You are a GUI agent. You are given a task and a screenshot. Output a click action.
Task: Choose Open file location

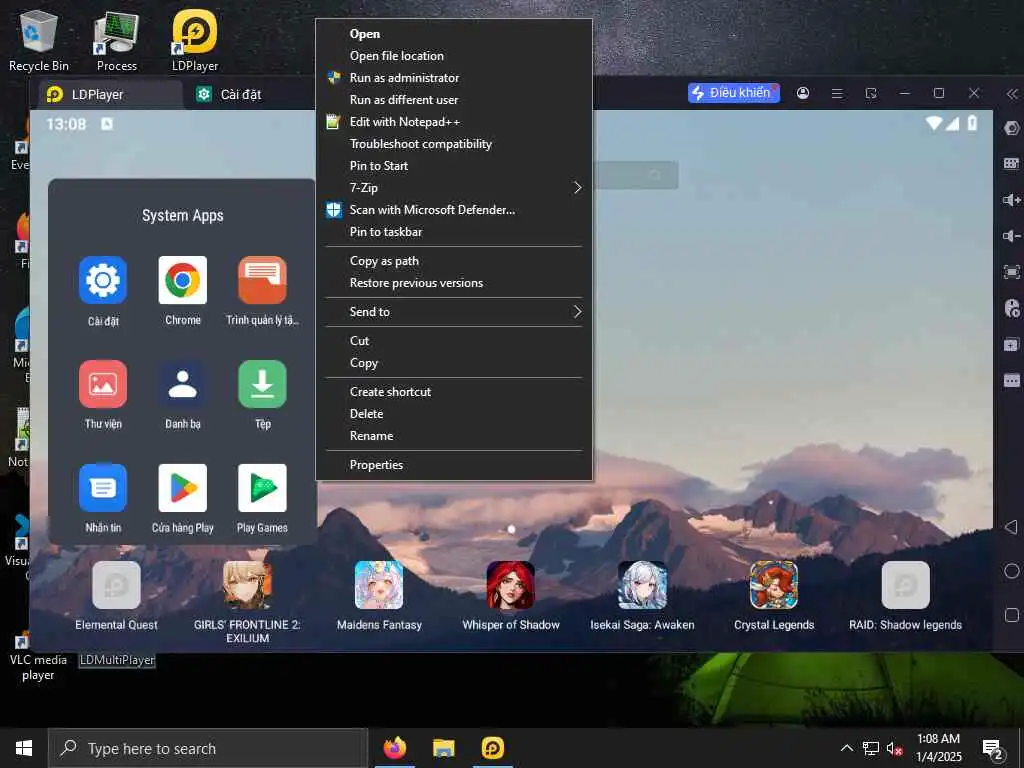[x=454, y=56]
